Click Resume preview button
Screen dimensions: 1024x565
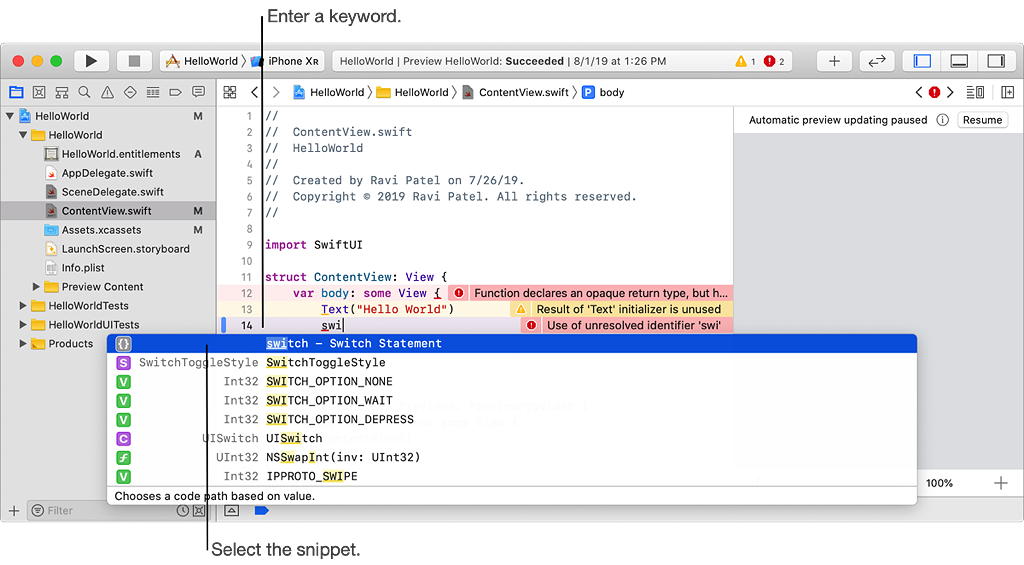pos(982,120)
